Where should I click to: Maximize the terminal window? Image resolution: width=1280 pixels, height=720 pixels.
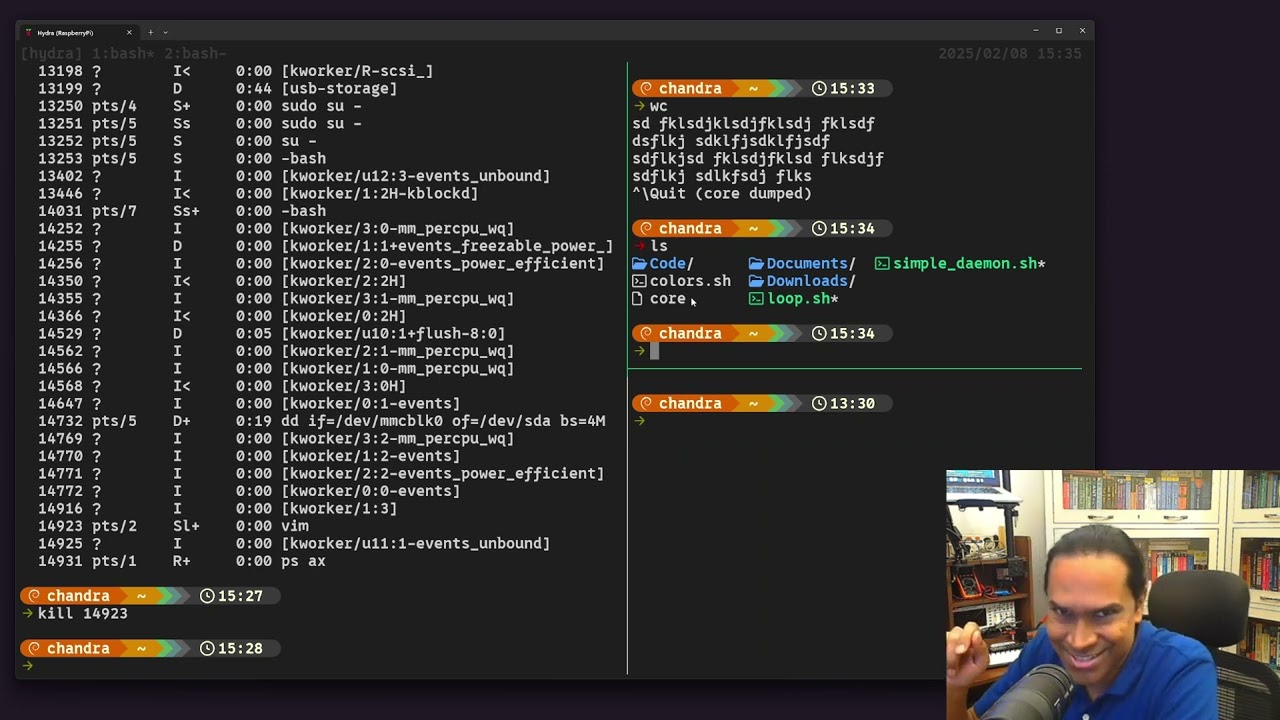1059,31
